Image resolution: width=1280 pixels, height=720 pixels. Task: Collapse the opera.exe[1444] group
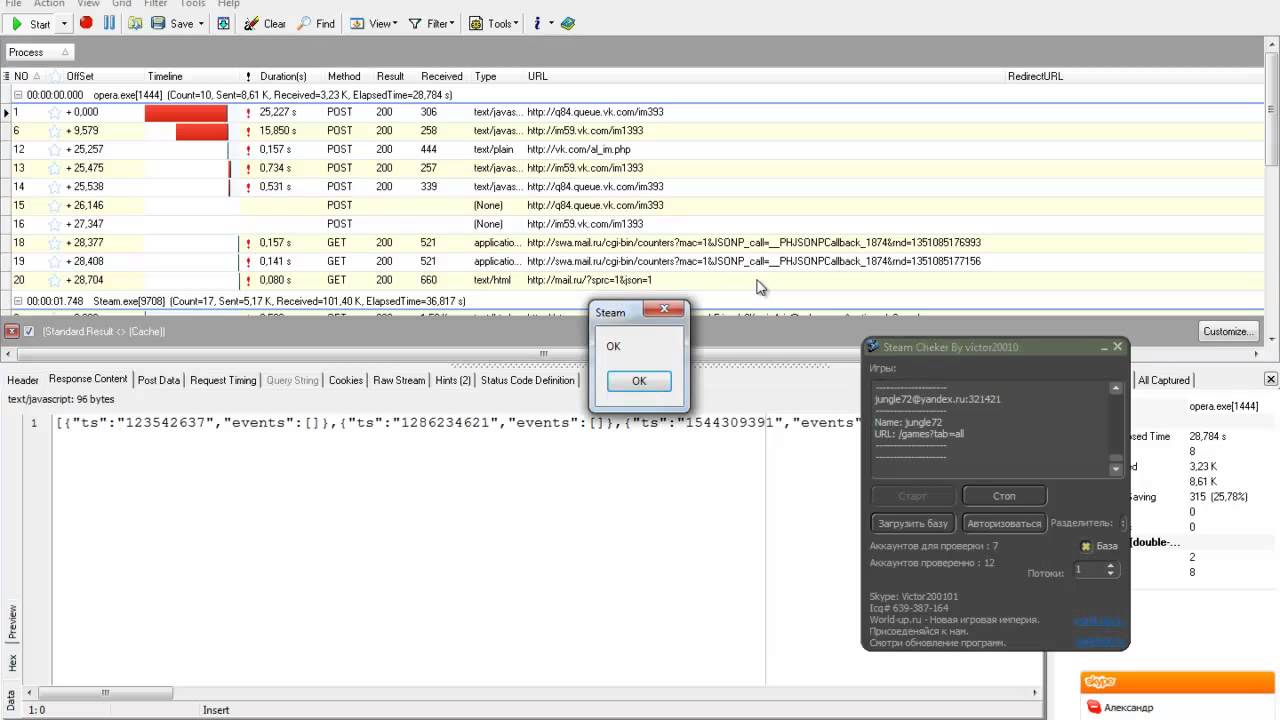[x=17, y=95]
